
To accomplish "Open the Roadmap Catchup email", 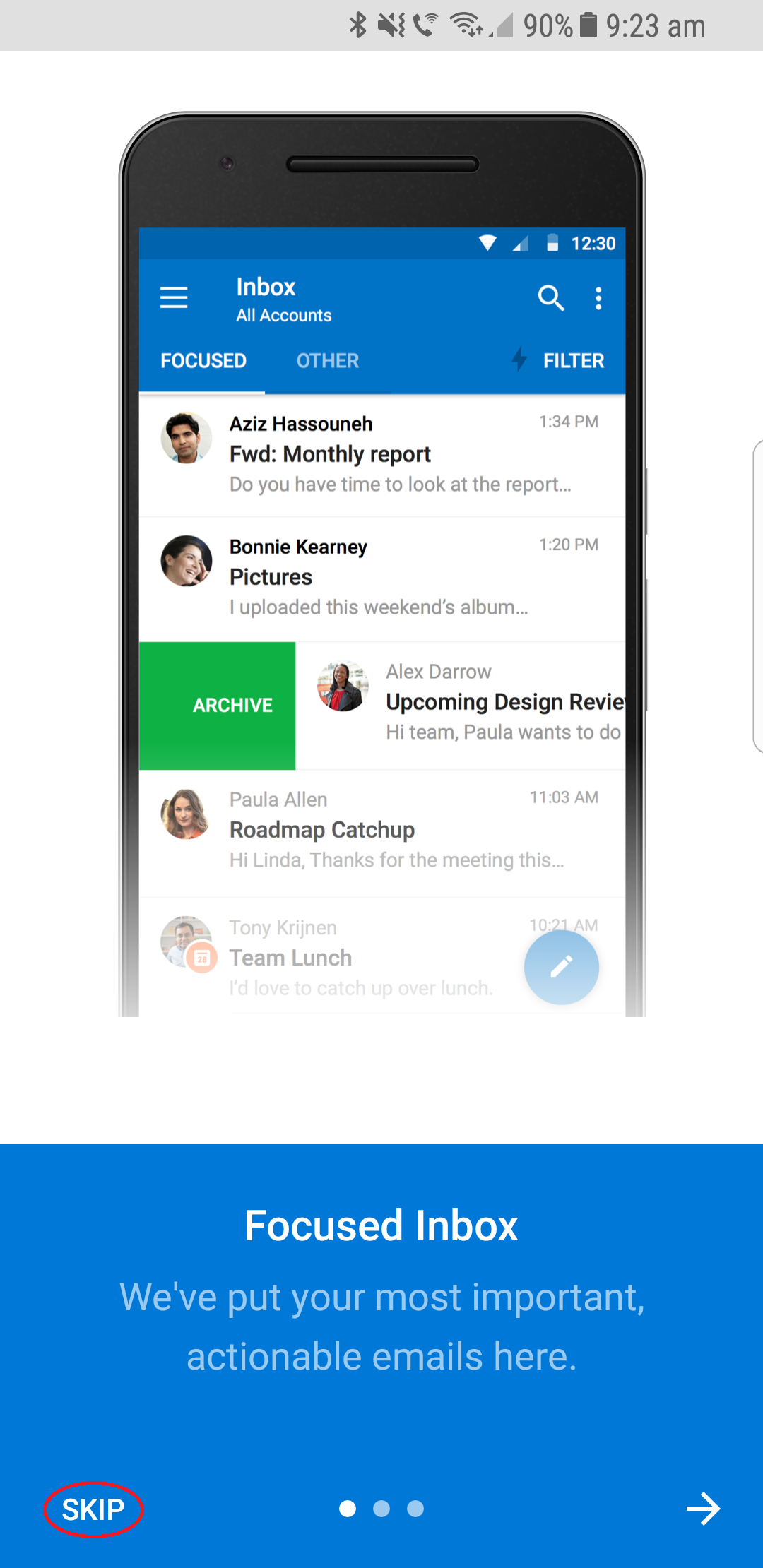I will coord(381,831).
